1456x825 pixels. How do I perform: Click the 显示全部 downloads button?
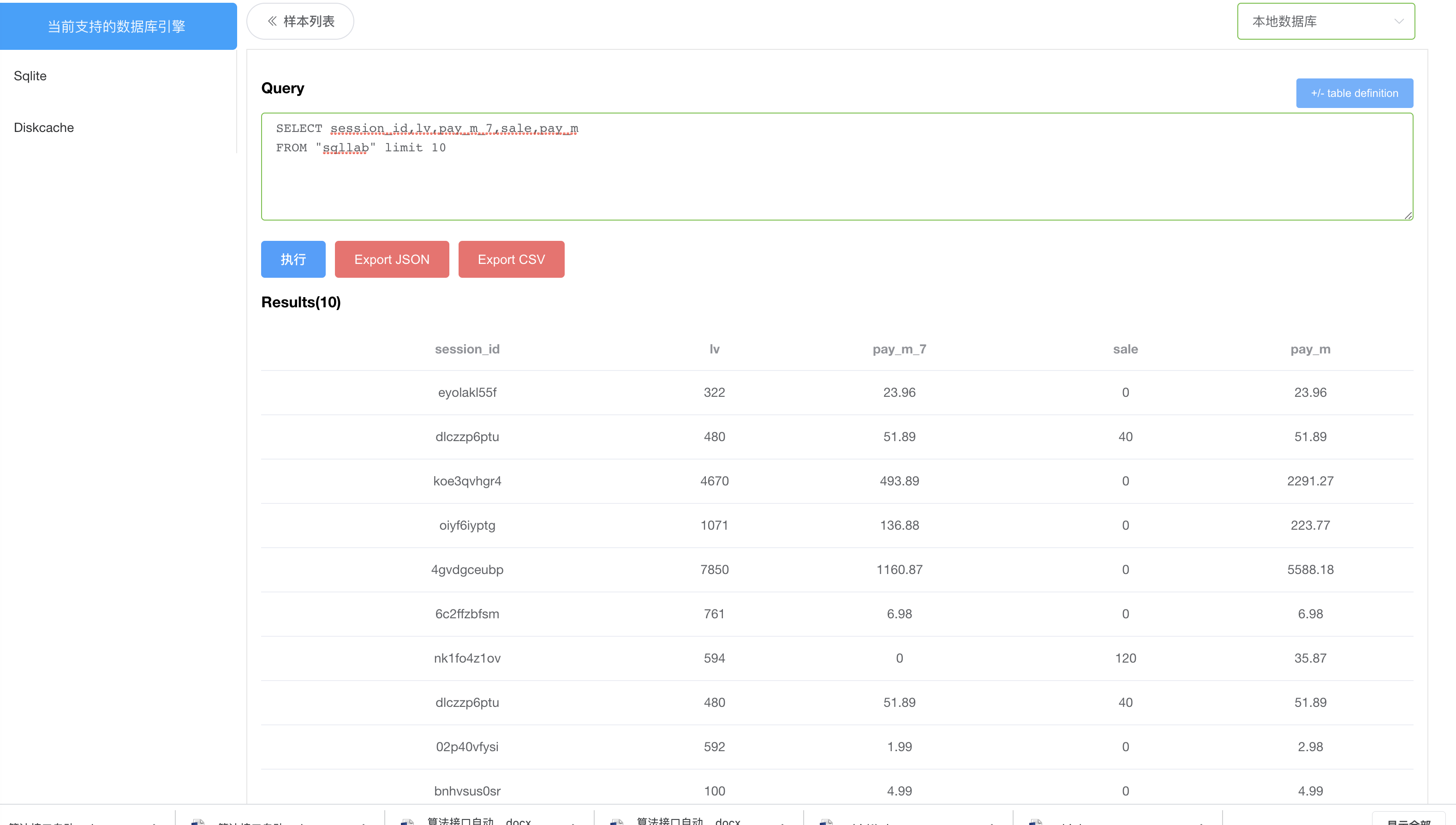(x=1408, y=820)
